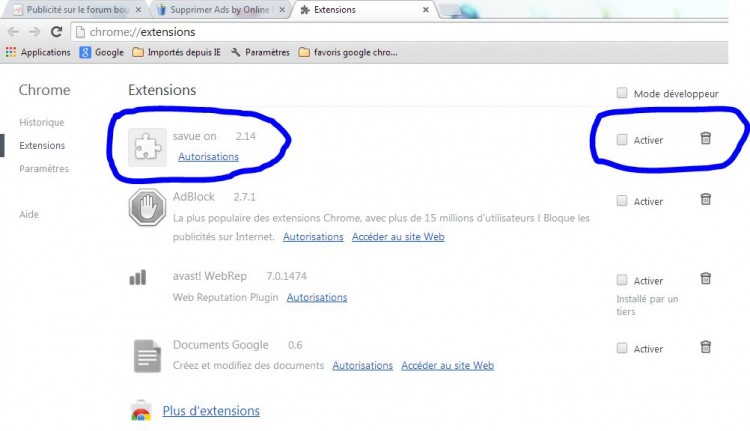Tick the Activer checkbox for savue on
The image size is (750, 431).
click(x=622, y=140)
